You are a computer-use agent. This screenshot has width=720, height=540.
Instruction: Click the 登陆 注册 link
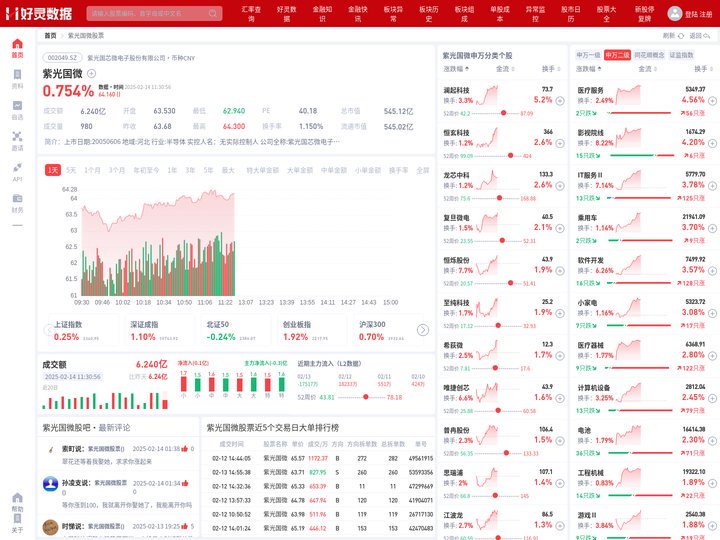(x=698, y=14)
